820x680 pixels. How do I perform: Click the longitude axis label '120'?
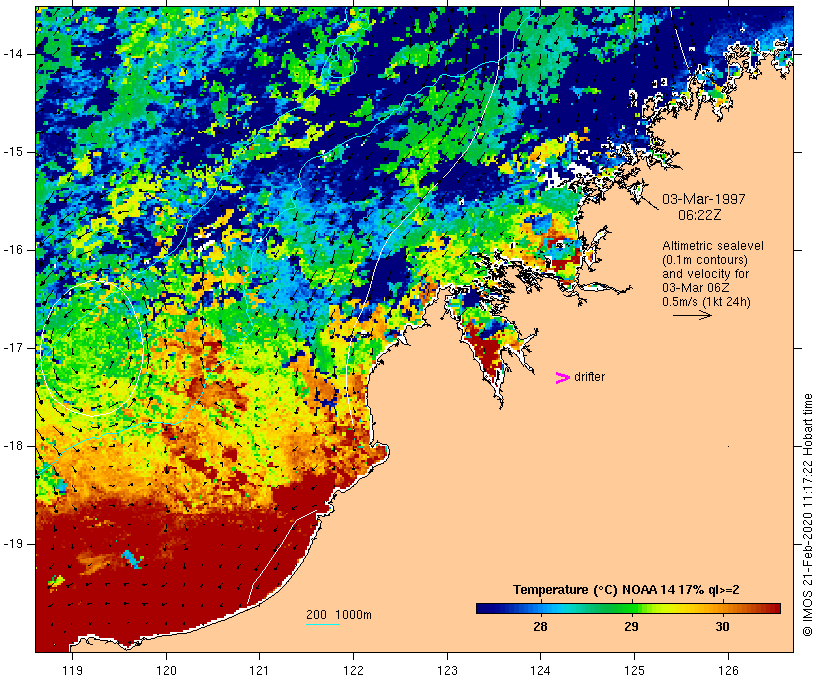point(166,670)
